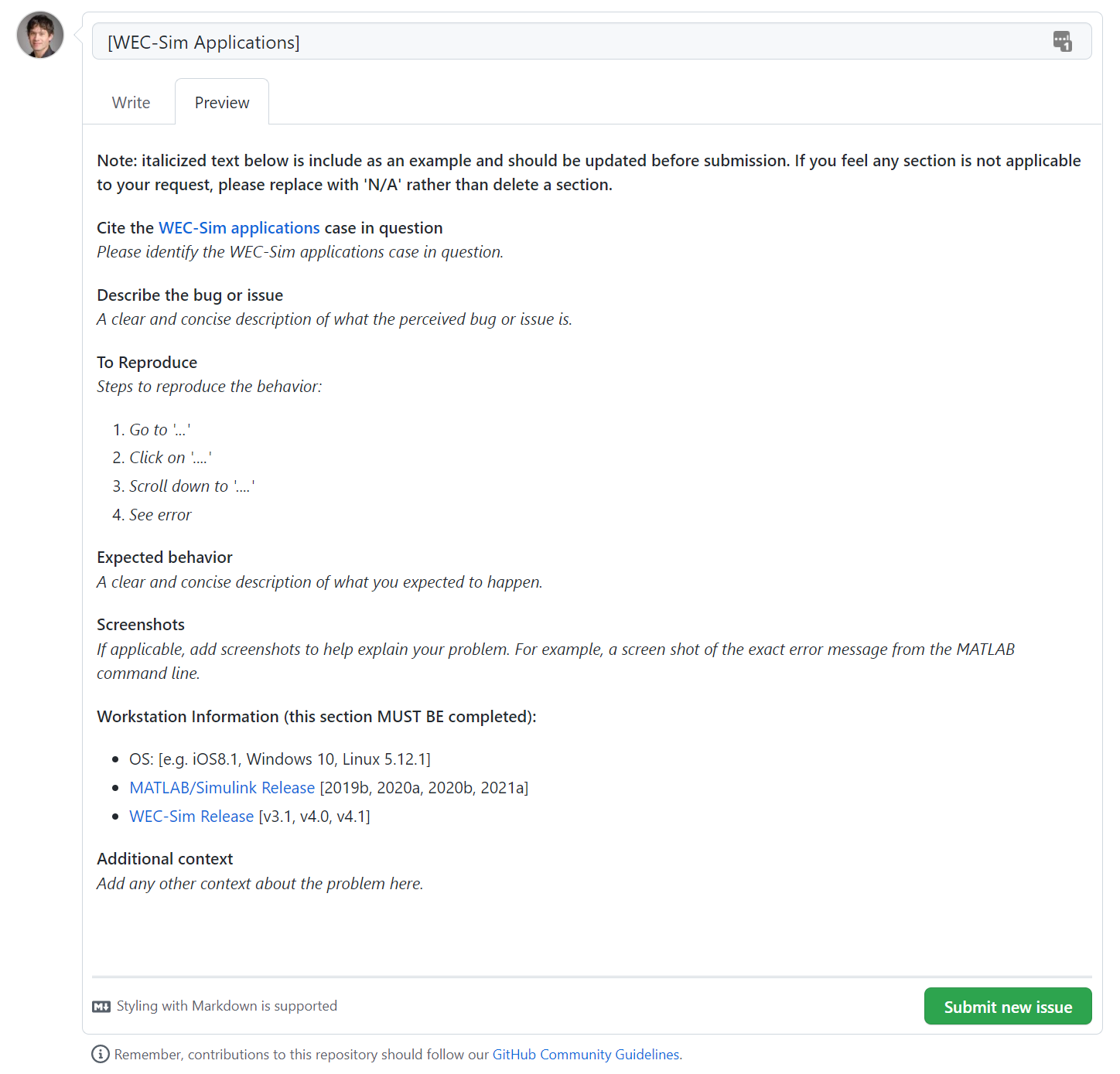The width and height of the screenshot is (1120, 1074).
Task: Click the Markdown shortcut icon in the footer
Action: [x=101, y=1006]
